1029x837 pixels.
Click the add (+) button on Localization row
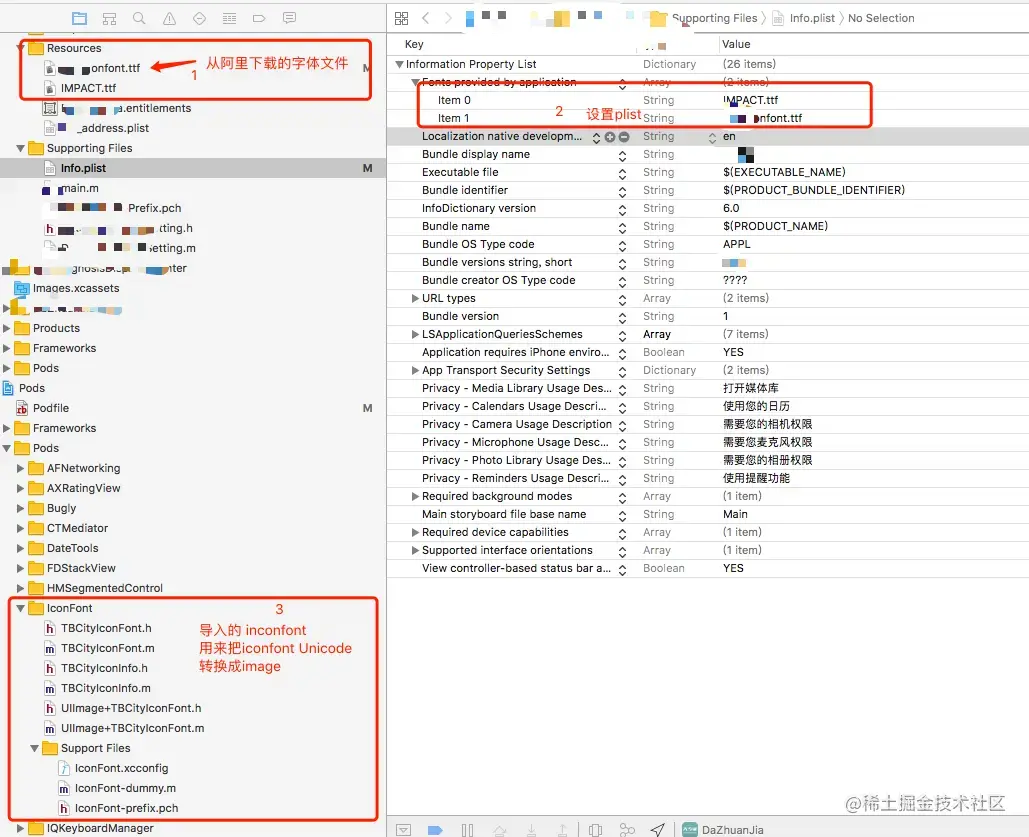point(610,137)
